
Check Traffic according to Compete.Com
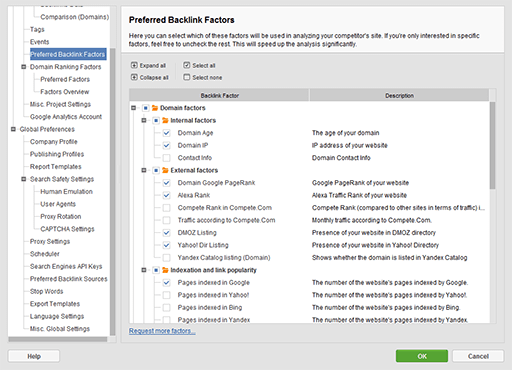pyautogui.click(x=166, y=220)
